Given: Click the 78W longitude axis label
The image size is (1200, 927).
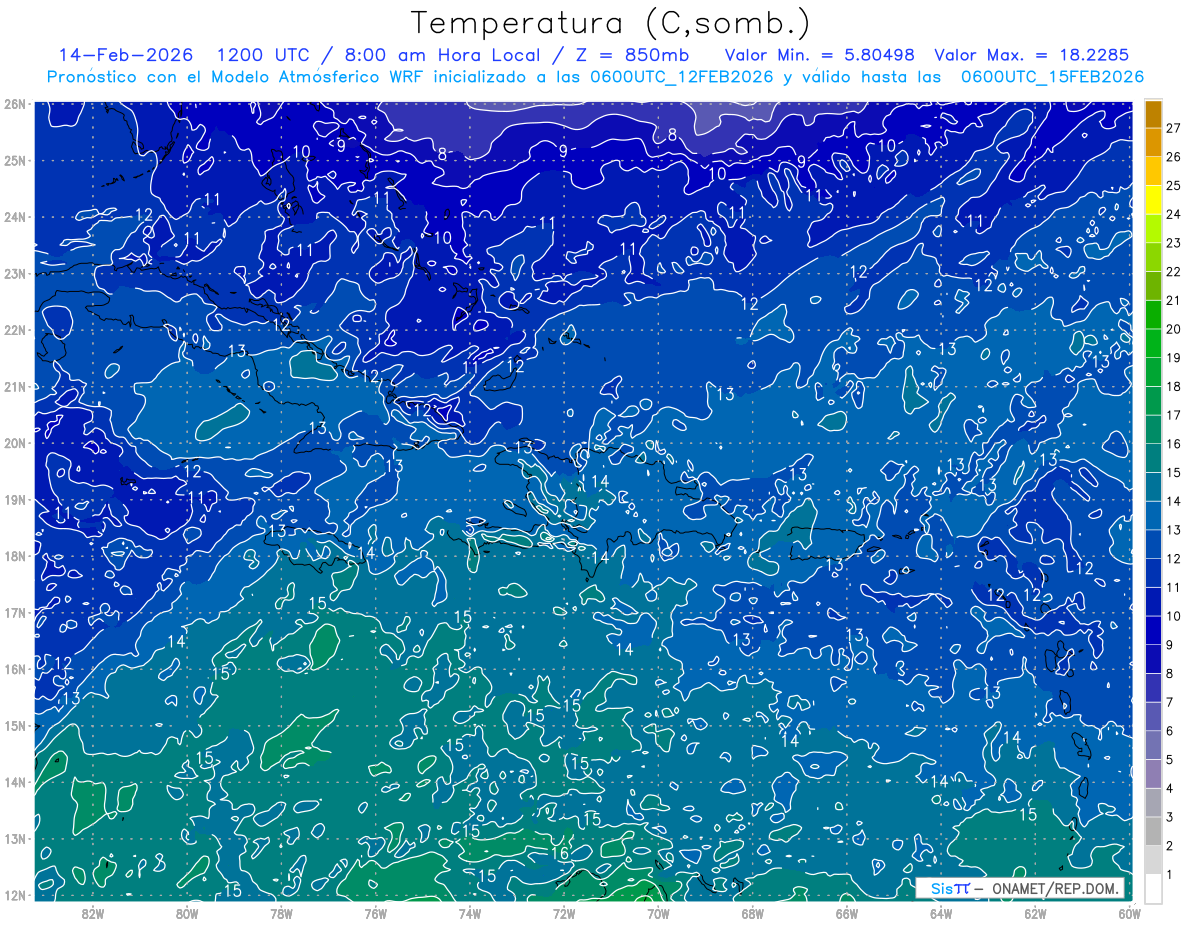Looking at the screenshot, I should click(x=281, y=912).
